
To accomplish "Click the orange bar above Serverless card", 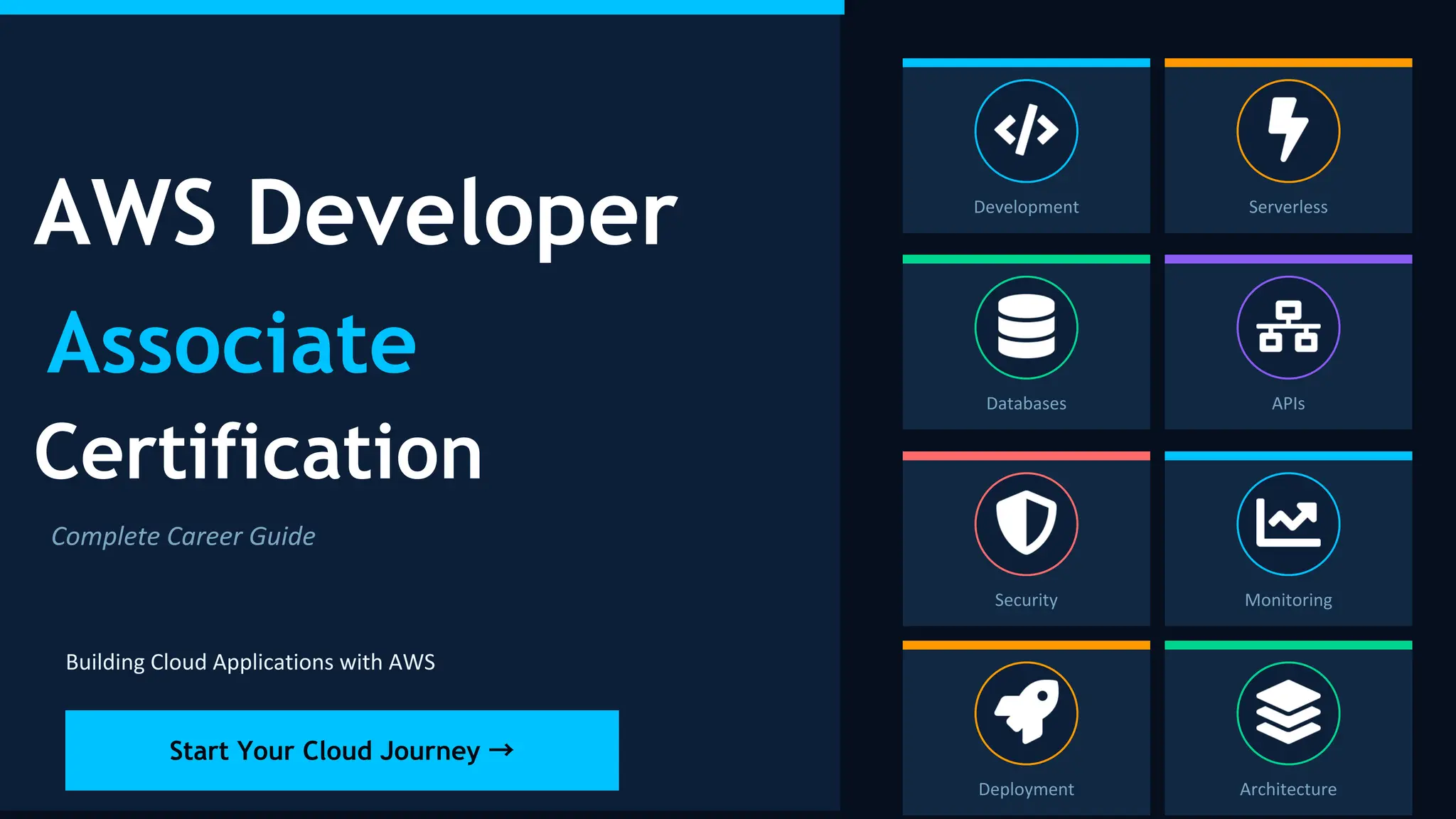I will (x=1288, y=63).
